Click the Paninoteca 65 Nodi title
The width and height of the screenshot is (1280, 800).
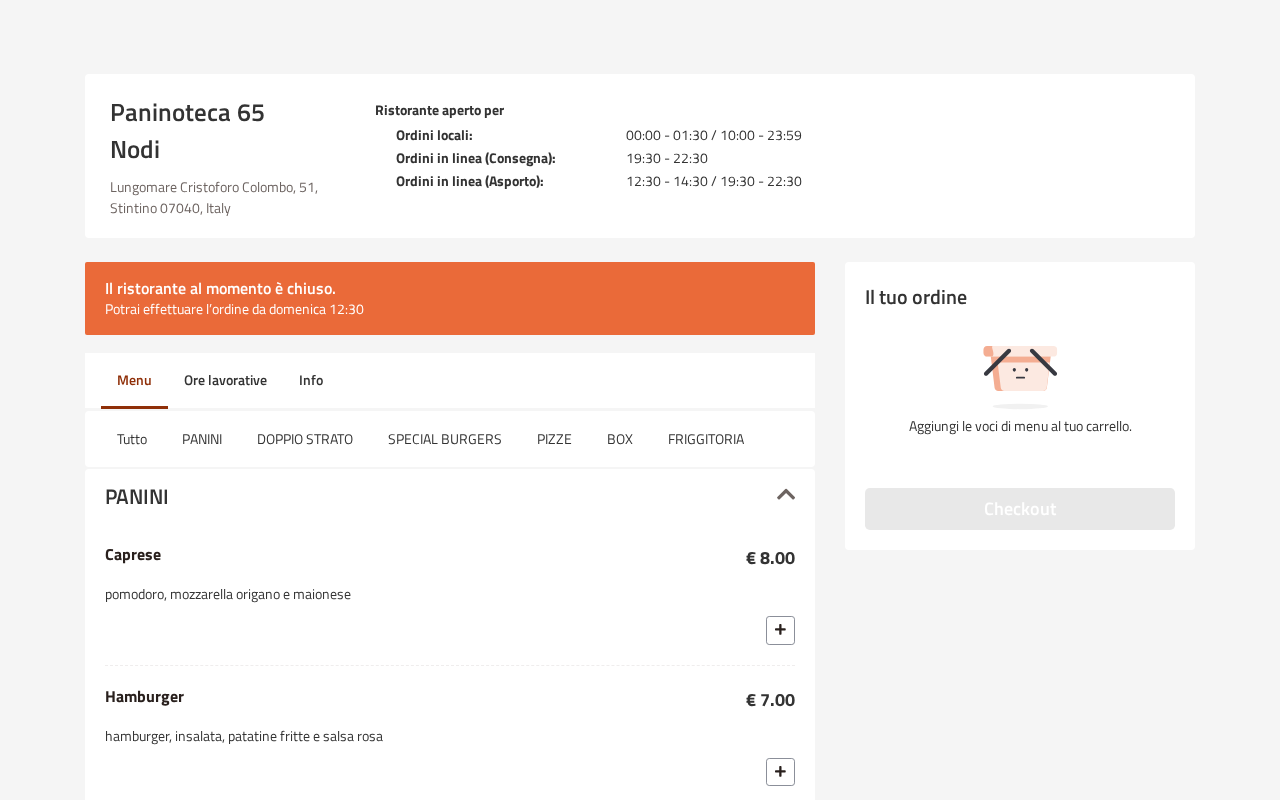pos(187,131)
